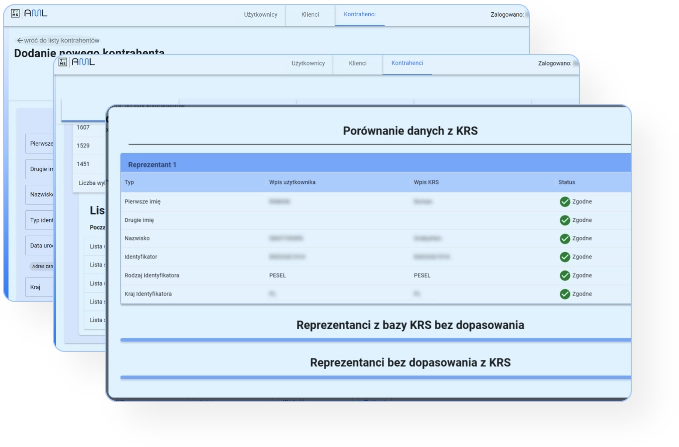The image size is (679, 447).
Task: Select the table row with value 1529
Action: [84, 146]
